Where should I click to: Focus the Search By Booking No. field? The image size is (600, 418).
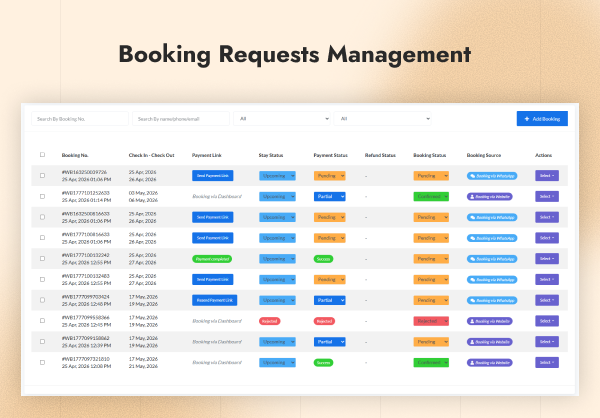[x=80, y=119]
